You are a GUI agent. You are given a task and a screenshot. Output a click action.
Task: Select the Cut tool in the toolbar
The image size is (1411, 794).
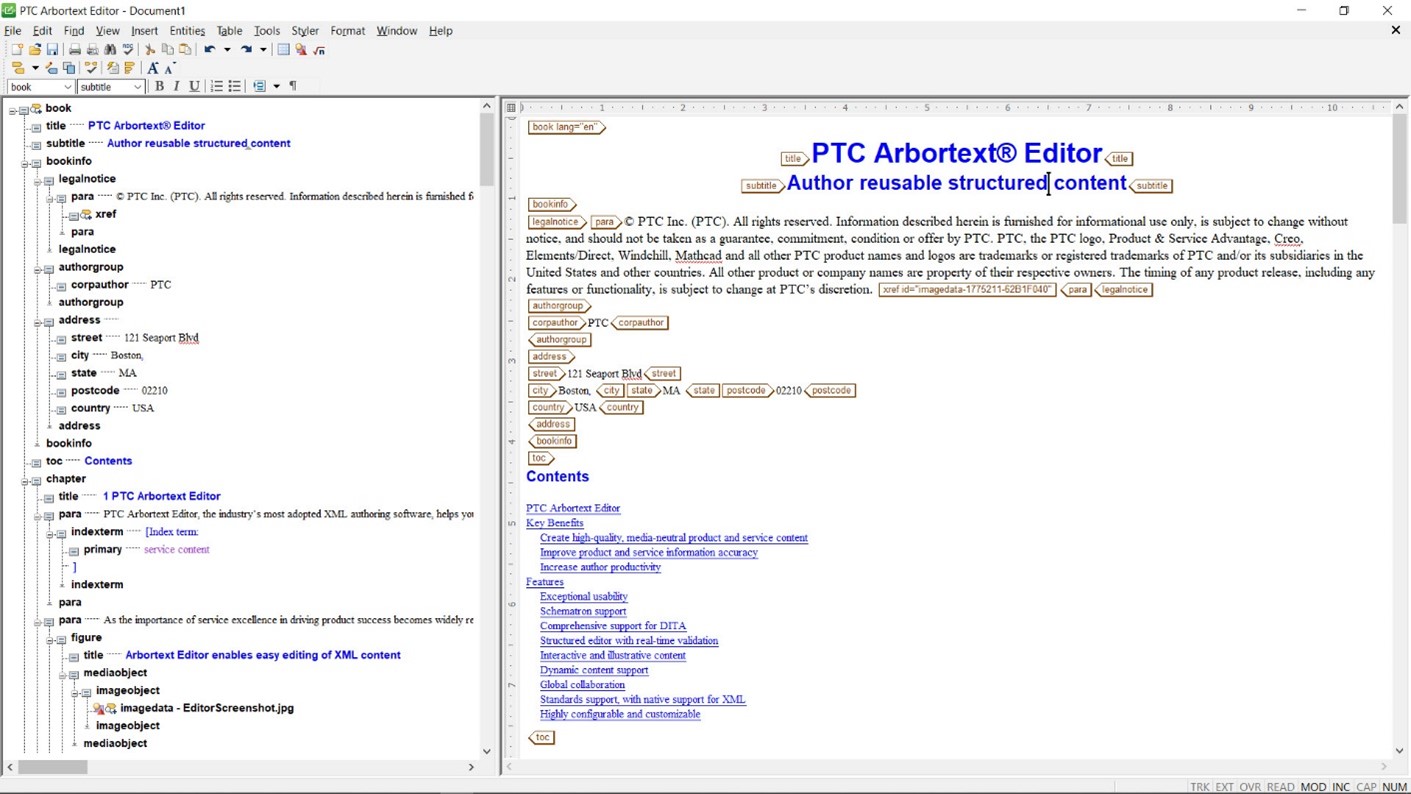(150, 50)
